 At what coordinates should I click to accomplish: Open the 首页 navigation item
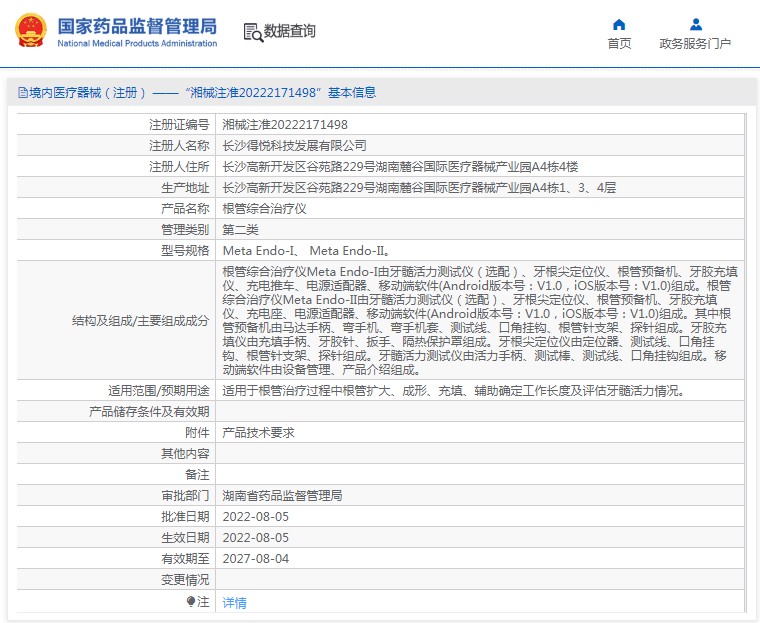(x=619, y=44)
